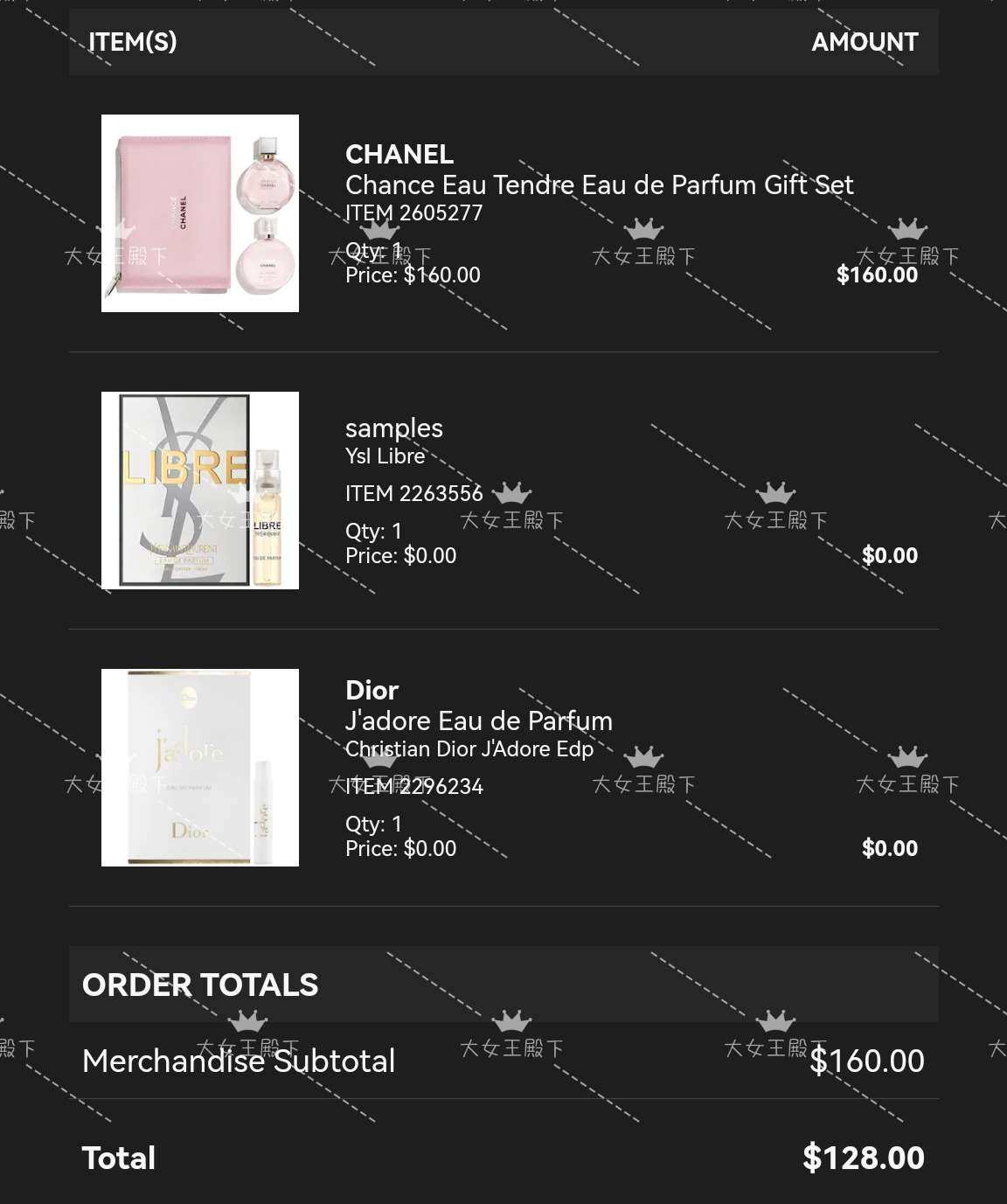1007x1204 pixels.
Task: Click the $128.00 total value
Action: pyautogui.click(x=864, y=1159)
